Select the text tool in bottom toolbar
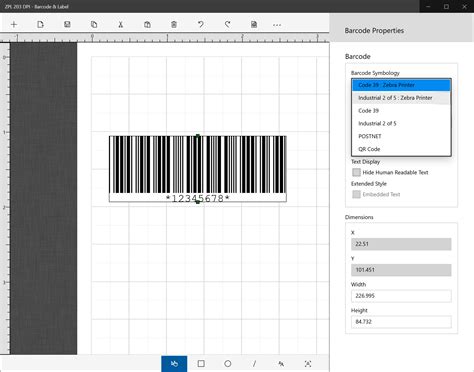The image size is (474, 372). 281,364
